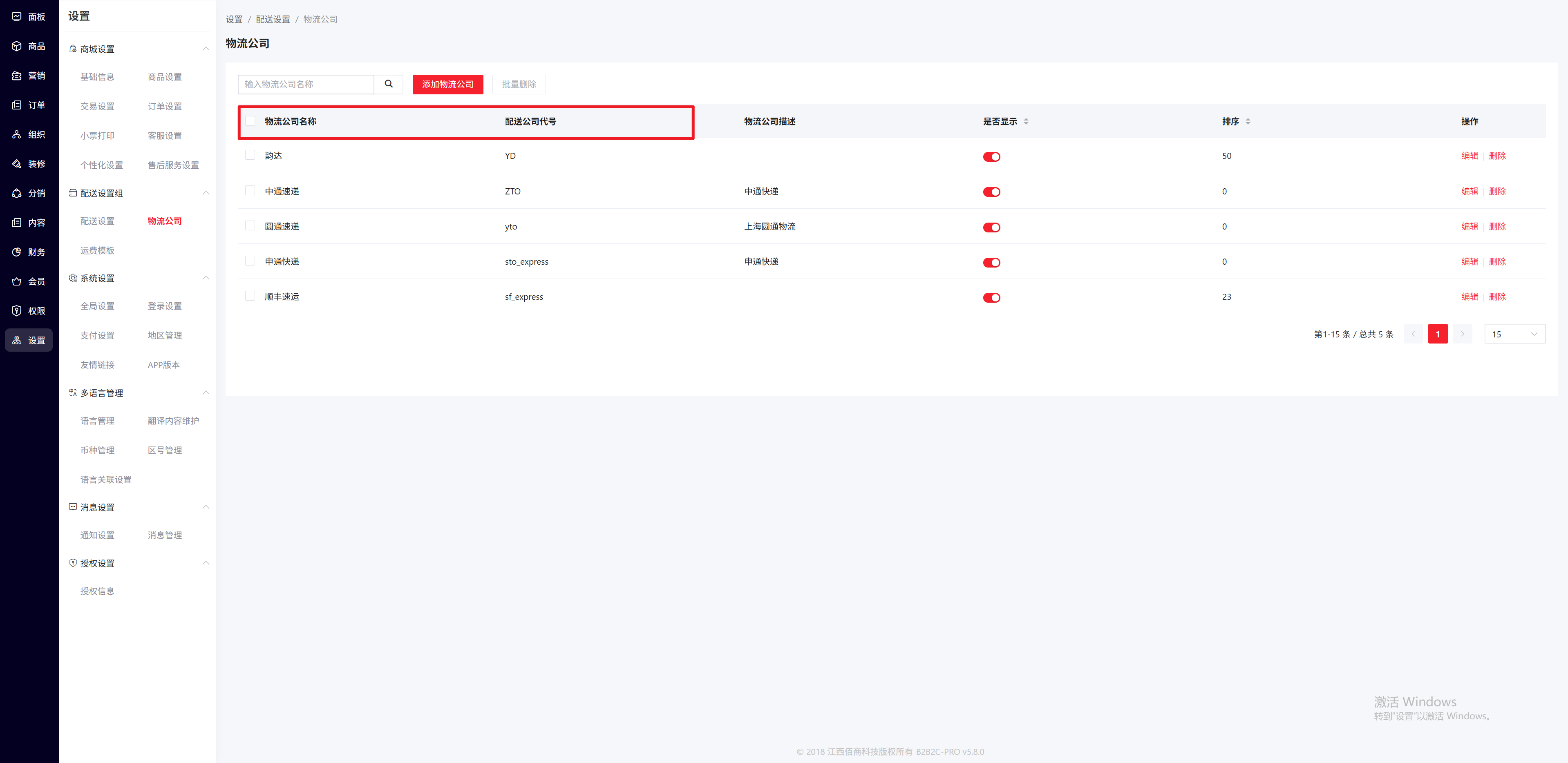Click the 是否显示 column sort arrows
The image size is (1568, 763).
1026,122
